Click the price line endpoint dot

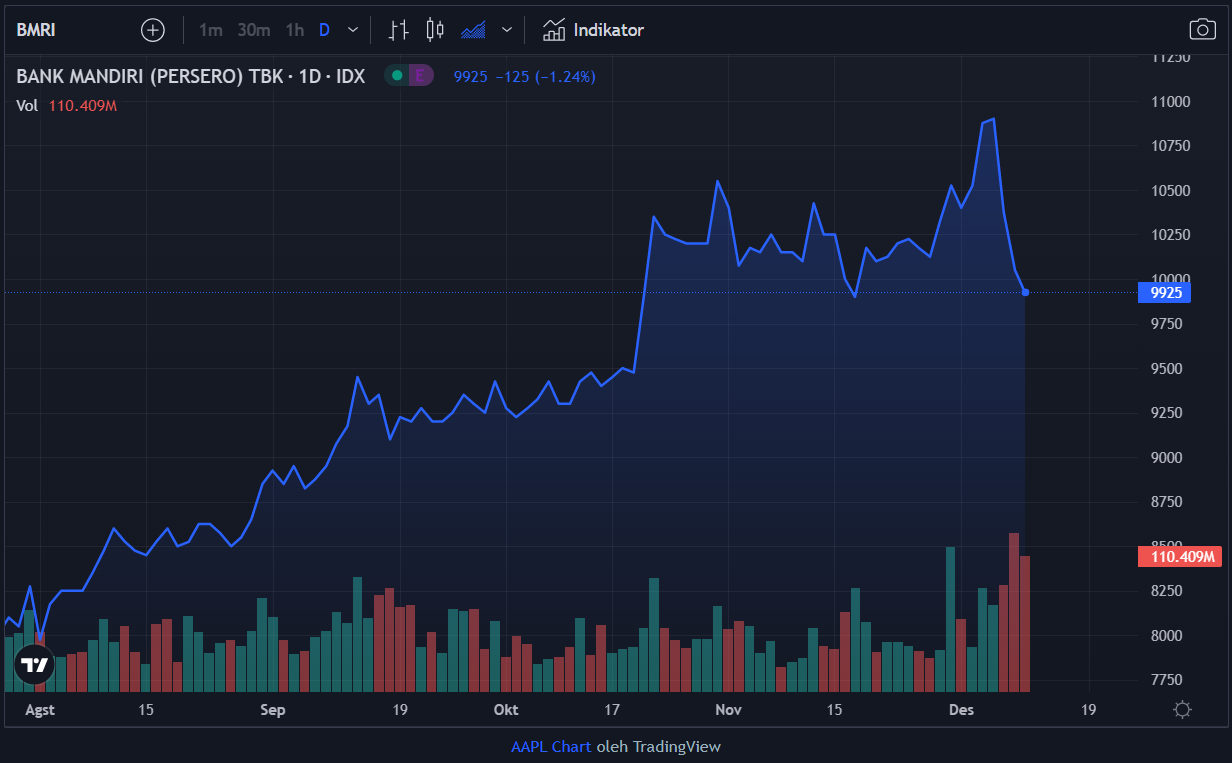pyautogui.click(x=1026, y=292)
